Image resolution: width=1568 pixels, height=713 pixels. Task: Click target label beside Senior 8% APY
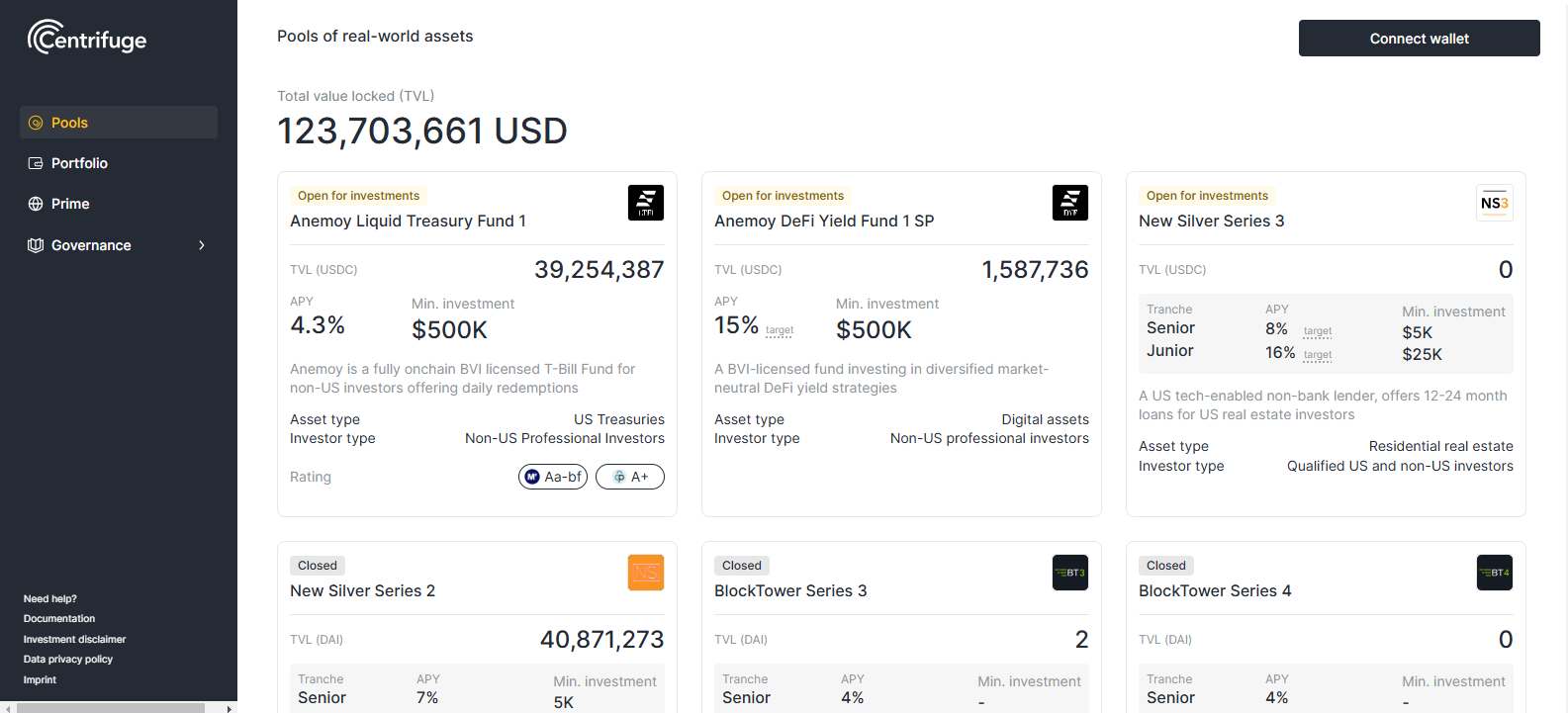pos(1318,331)
